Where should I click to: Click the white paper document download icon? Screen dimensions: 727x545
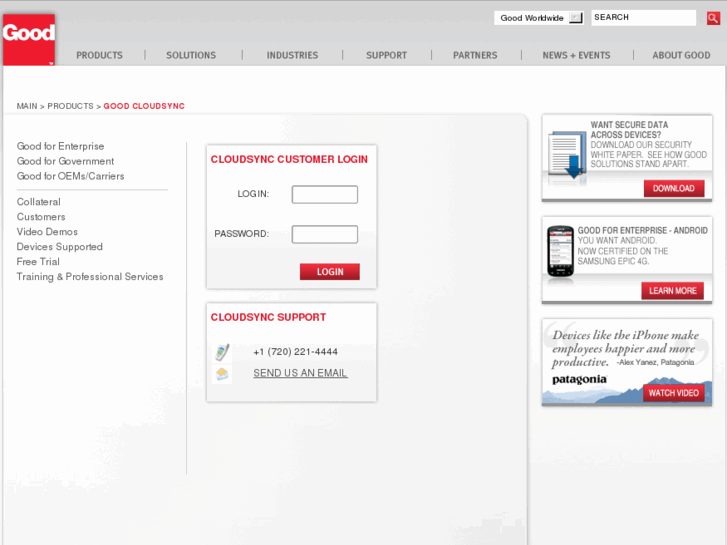pyautogui.click(x=567, y=155)
